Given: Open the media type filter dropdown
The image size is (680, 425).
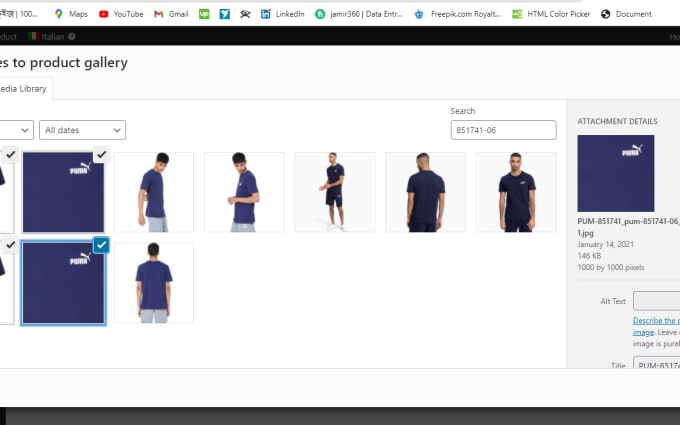Looking at the screenshot, I should click(x=16, y=130).
